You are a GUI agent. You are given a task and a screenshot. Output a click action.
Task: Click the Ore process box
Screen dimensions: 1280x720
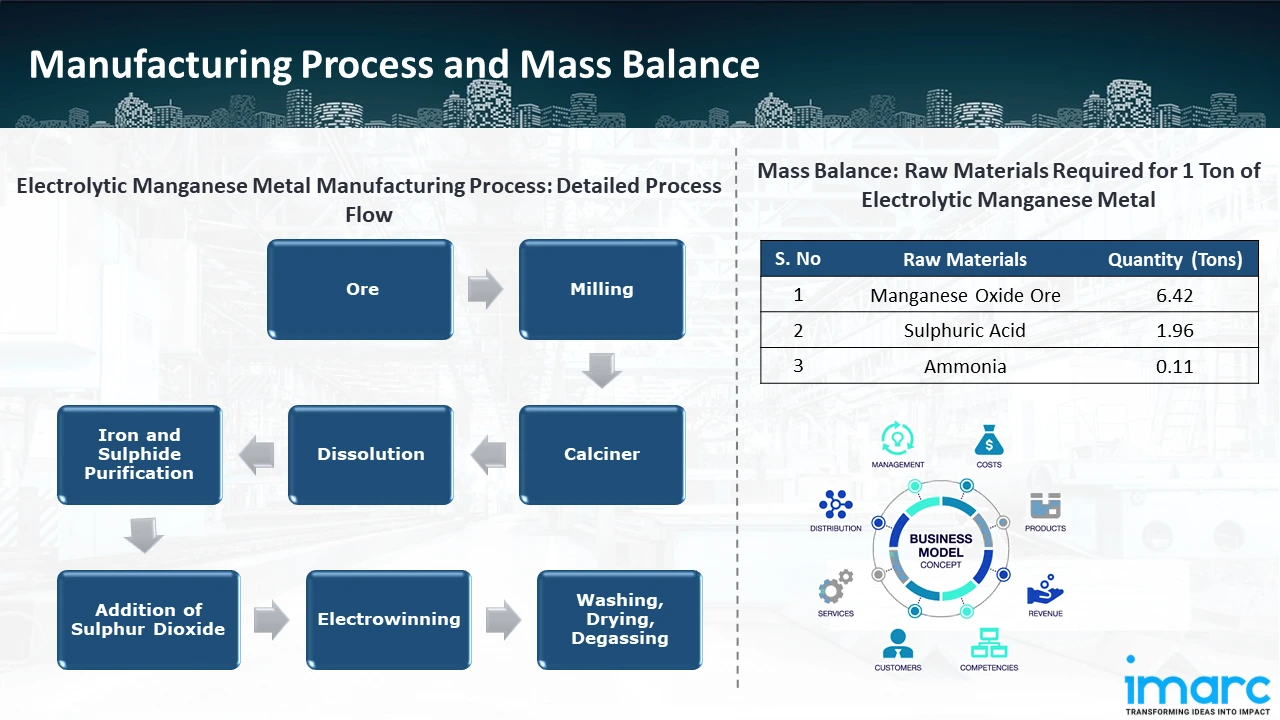[x=360, y=289]
